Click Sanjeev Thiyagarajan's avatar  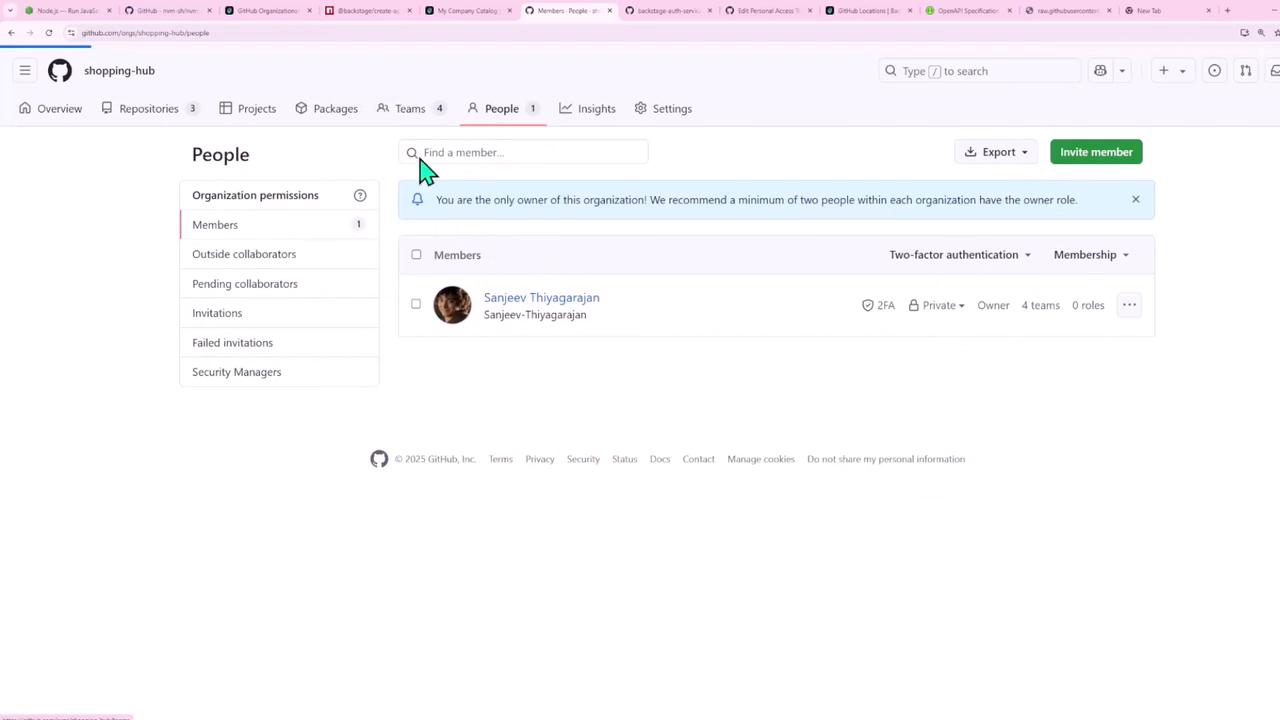452,305
